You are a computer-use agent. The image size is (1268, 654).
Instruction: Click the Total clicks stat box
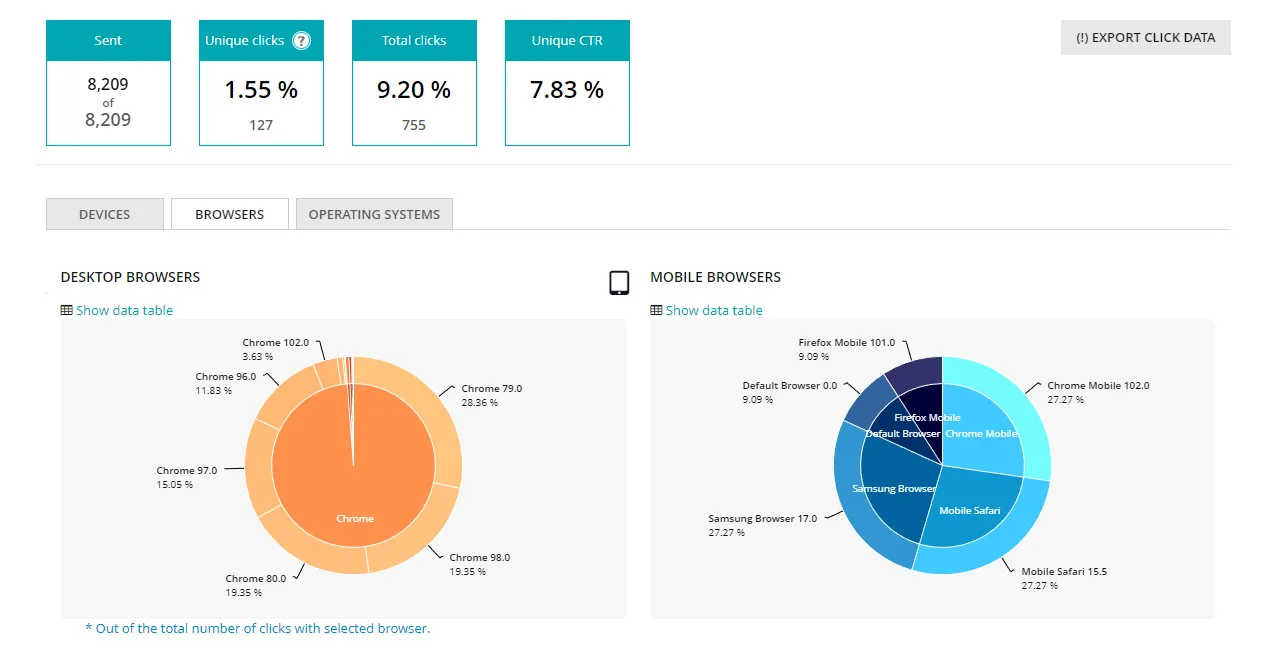[x=414, y=83]
